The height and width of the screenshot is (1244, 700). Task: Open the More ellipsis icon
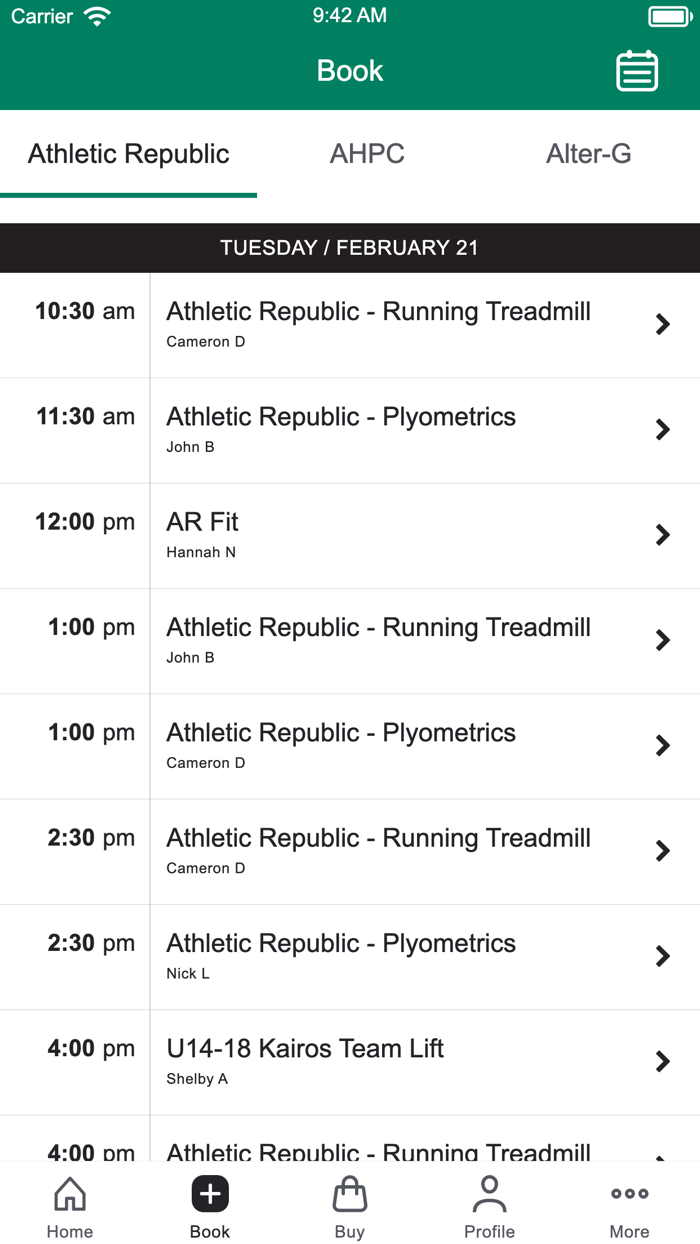tap(629, 1193)
